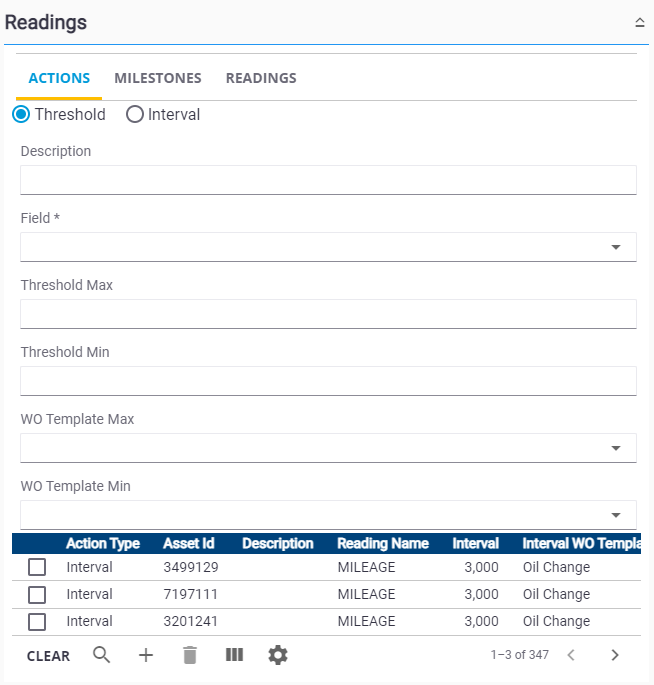Select the Threshold radio button
Image resolution: width=654 pixels, height=685 pixels.
(21, 114)
